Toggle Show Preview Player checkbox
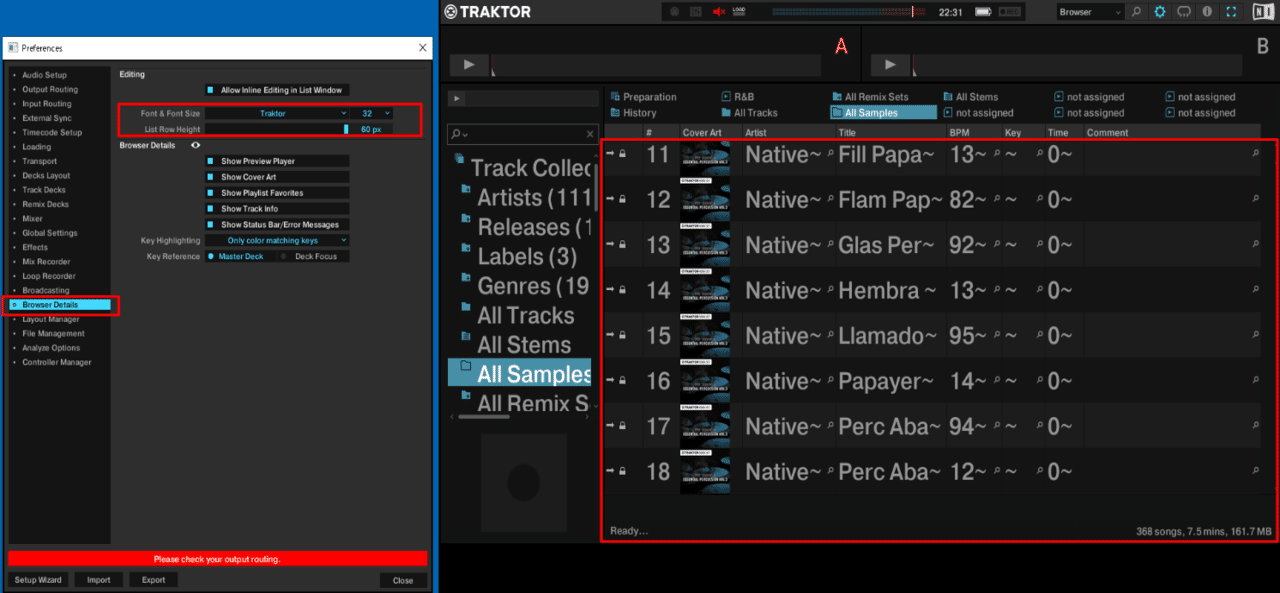The image size is (1280, 593). 211,161
